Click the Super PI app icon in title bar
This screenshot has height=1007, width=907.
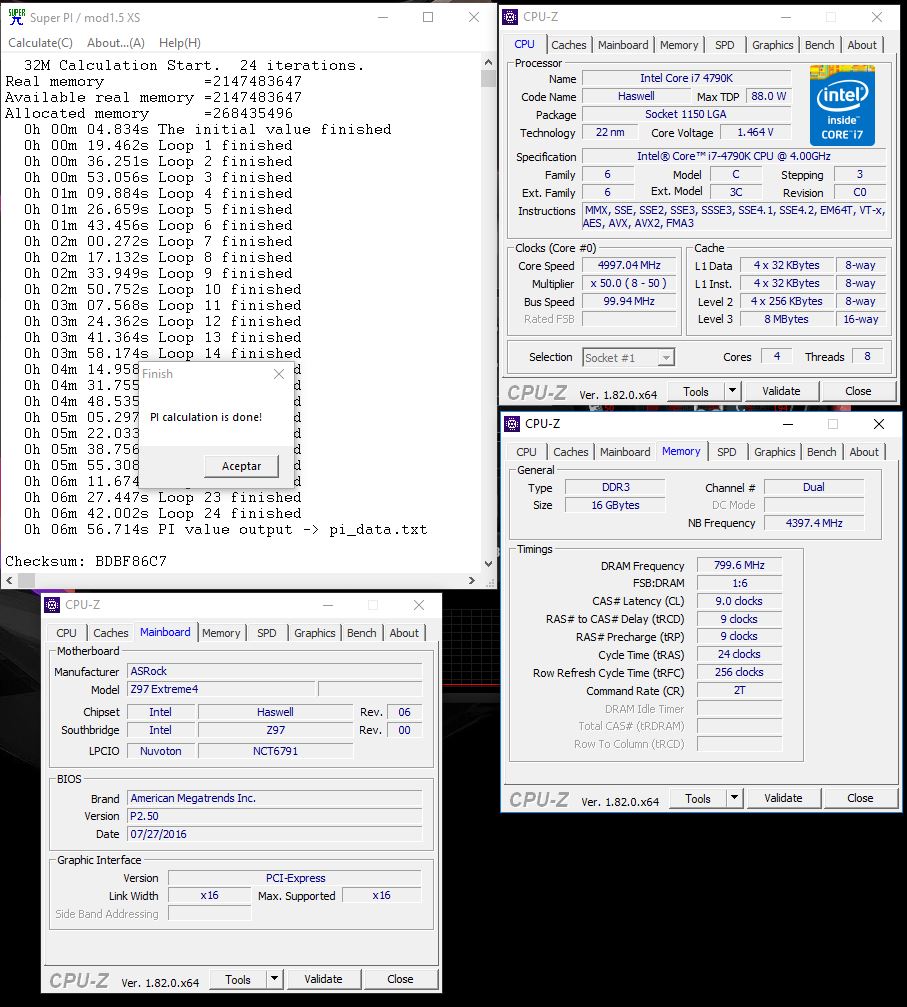click(17, 17)
